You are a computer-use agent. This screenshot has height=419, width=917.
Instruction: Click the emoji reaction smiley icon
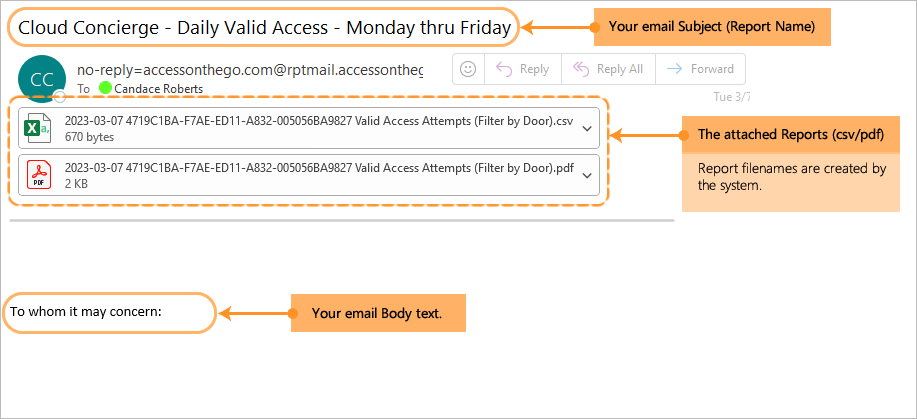pyautogui.click(x=467, y=69)
